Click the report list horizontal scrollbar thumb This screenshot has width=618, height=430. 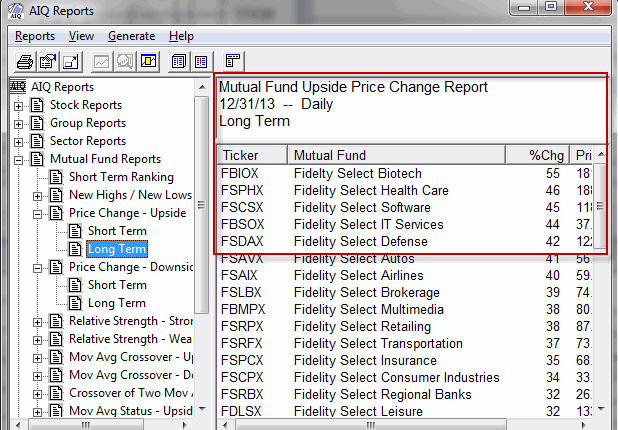tap(370, 425)
